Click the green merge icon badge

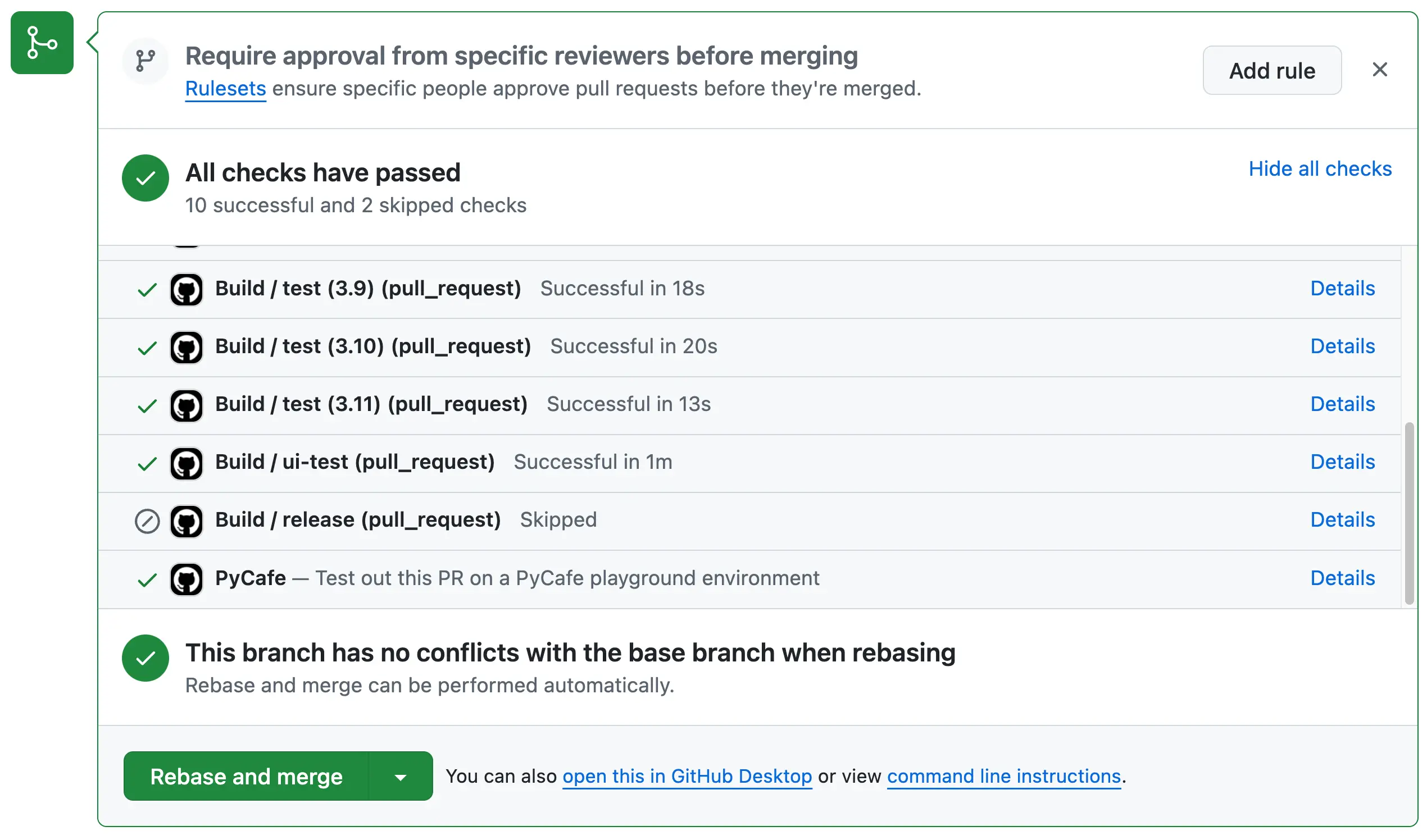tap(42, 43)
